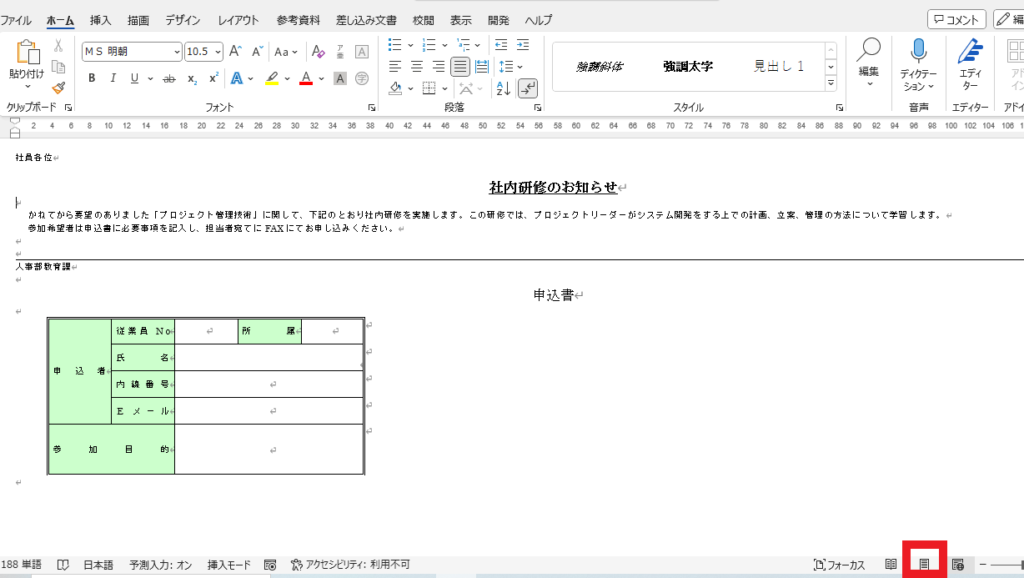
Task: Launch the Editor pen tool
Action: [x=970, y=51]
